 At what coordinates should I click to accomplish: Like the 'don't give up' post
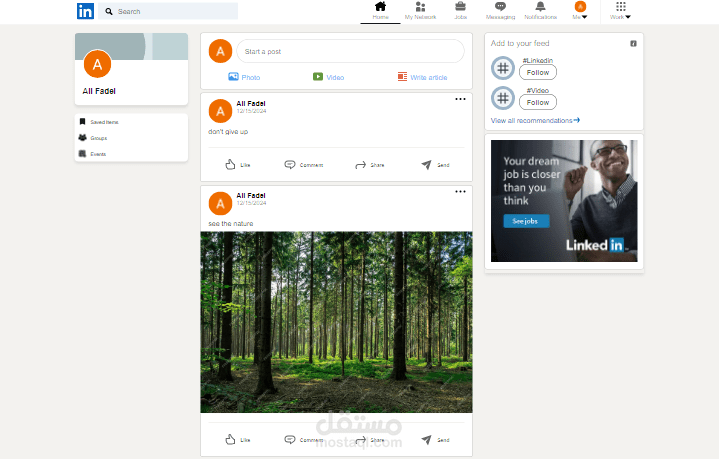(238, 165)
